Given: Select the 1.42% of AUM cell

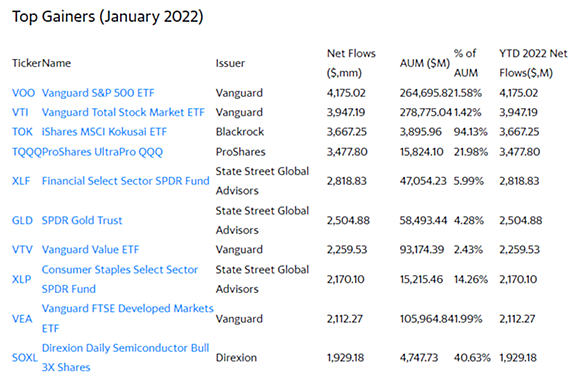Looking at the screenshot, I should pyautogui.click(x=468, y=112).
